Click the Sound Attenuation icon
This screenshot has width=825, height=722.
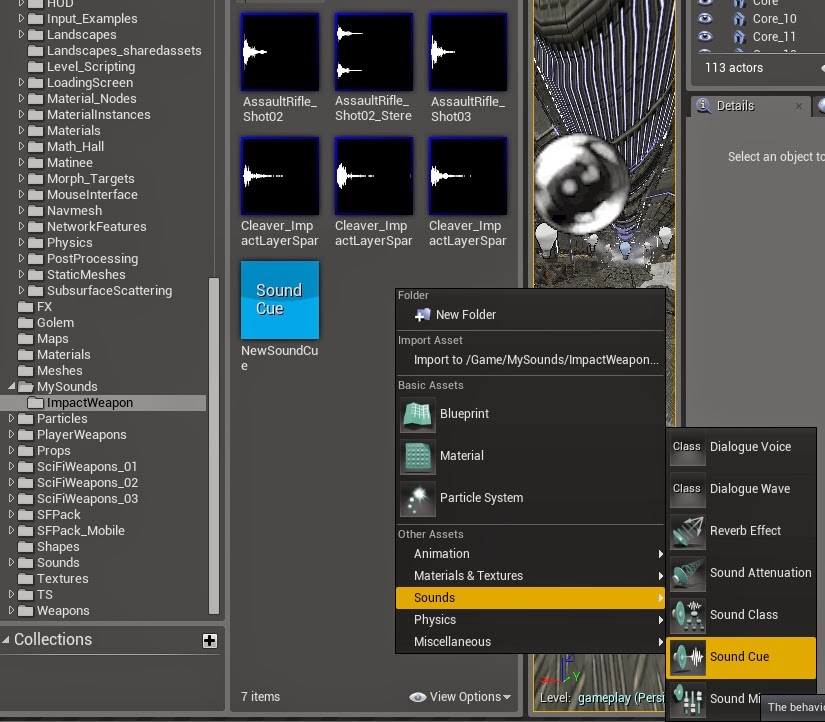coord(688,573)
